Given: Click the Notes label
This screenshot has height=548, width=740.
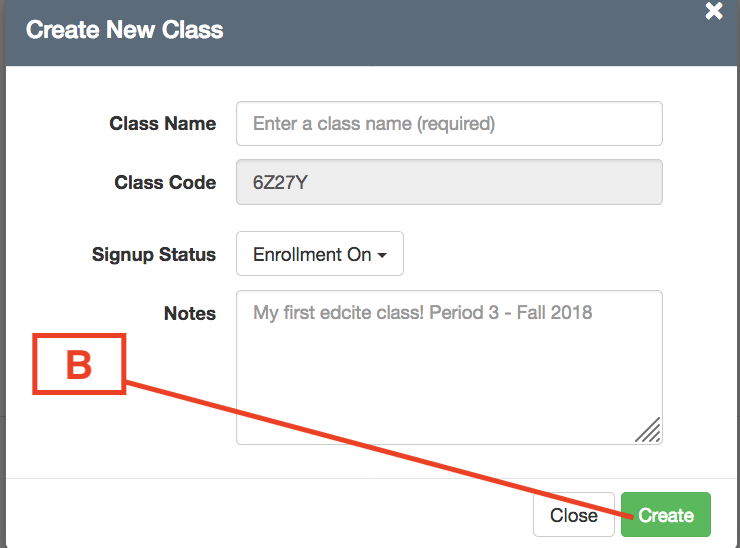Looking at the screenshot, I should coord(189,314).
